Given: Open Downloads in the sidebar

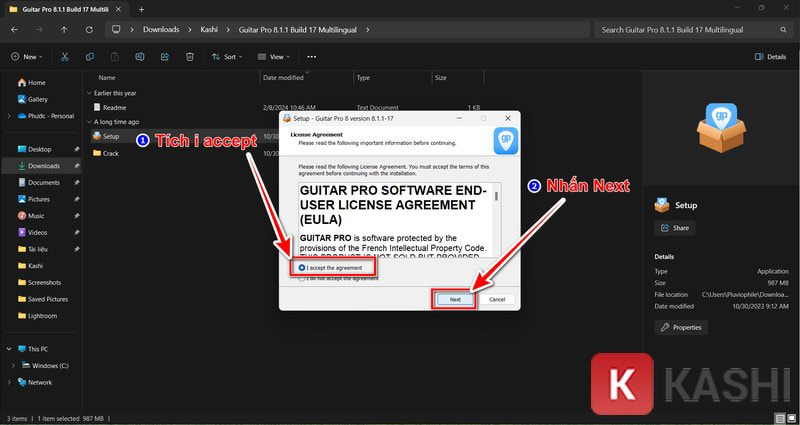Looking at the screenshot, I should coord(43,166).
